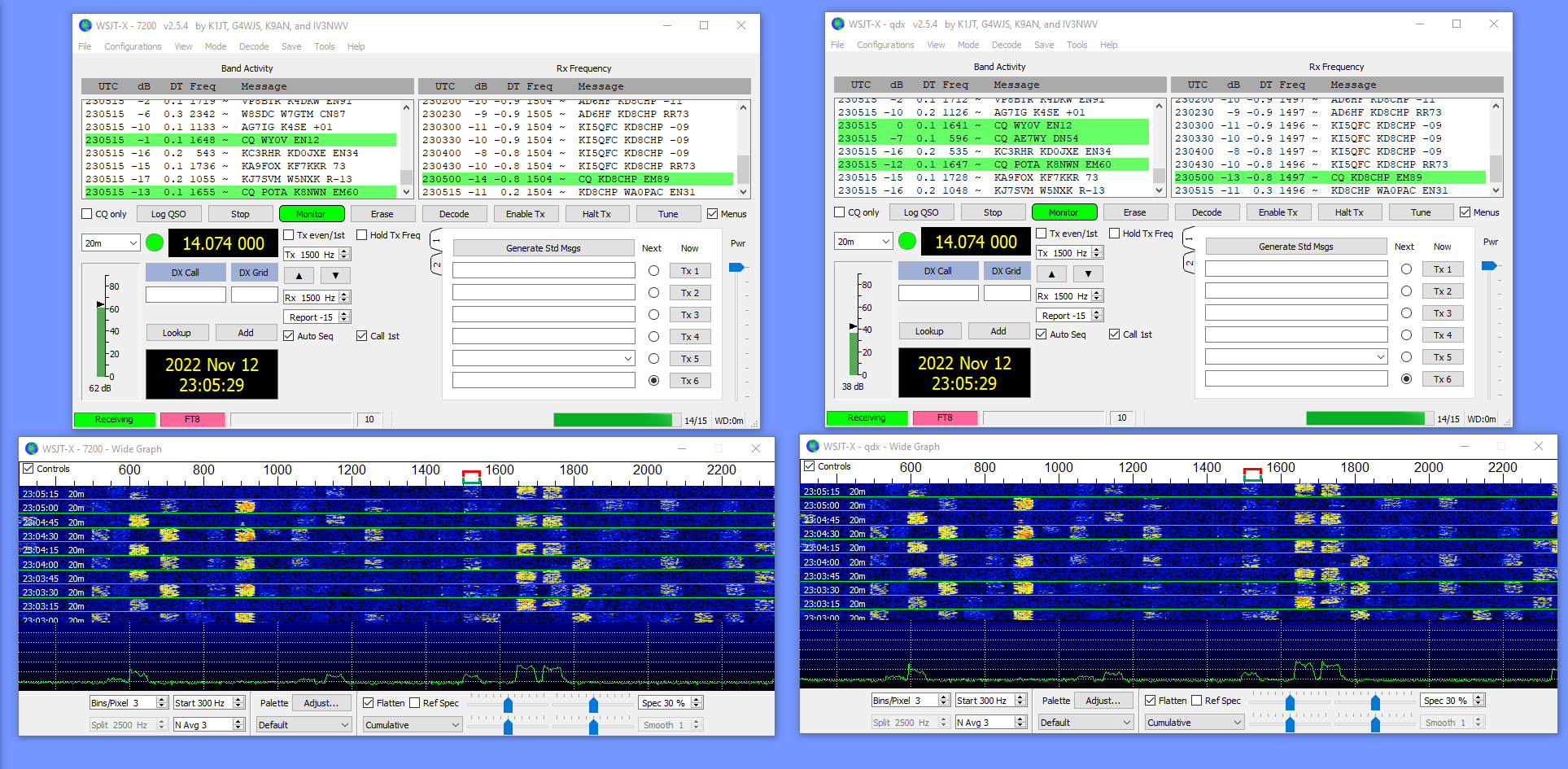Increase Spec 30 % spinner in 7200 Wide Graph
Image resolution: width=1568 pixels, height=769 pixels.
697,700
